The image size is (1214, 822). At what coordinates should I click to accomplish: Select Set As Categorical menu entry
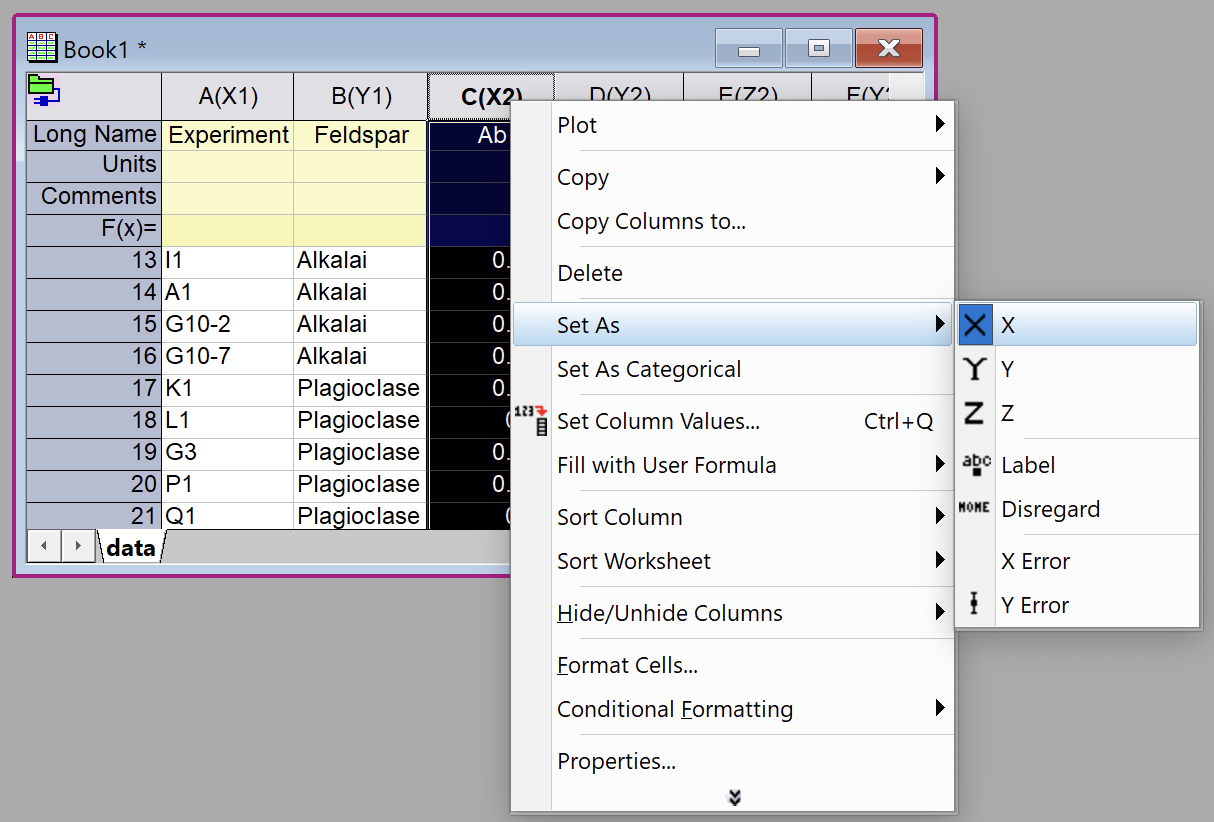click(649, 369)
